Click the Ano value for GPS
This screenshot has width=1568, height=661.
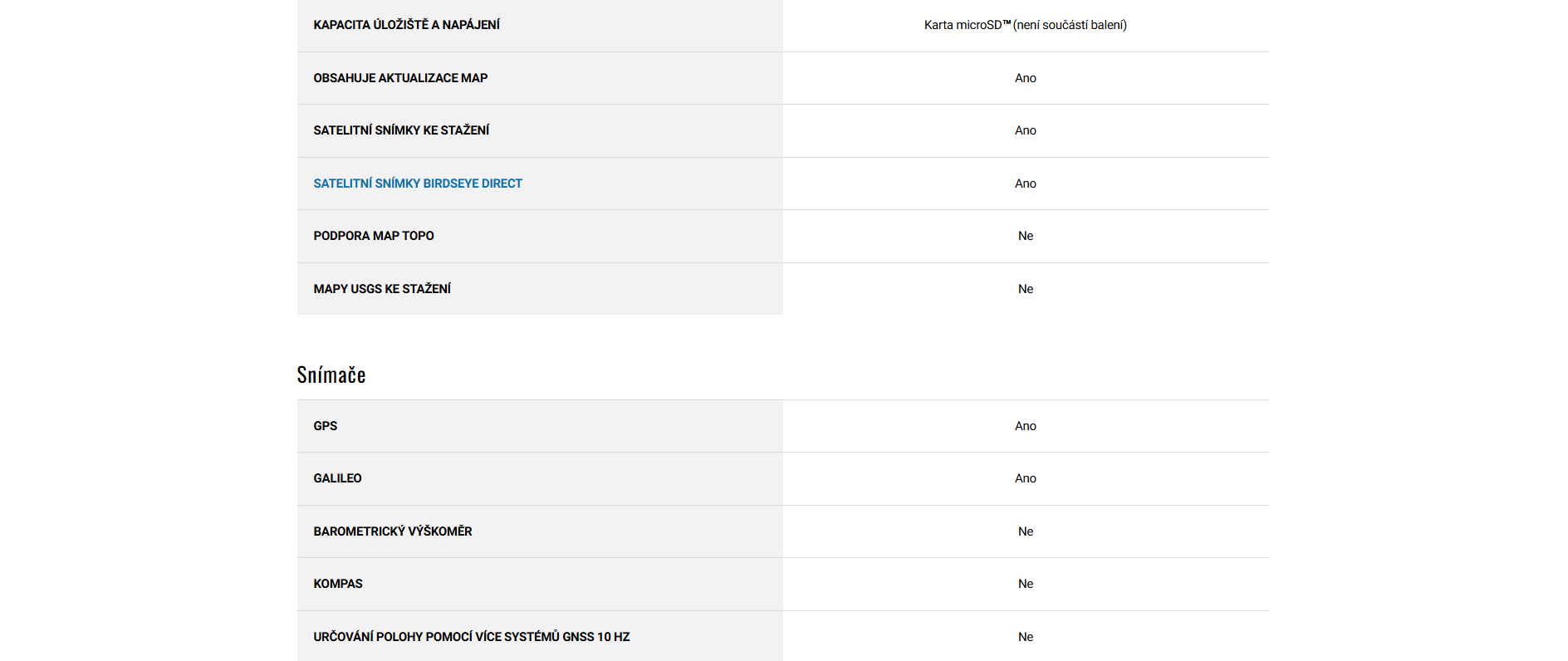coord(1026,426)
